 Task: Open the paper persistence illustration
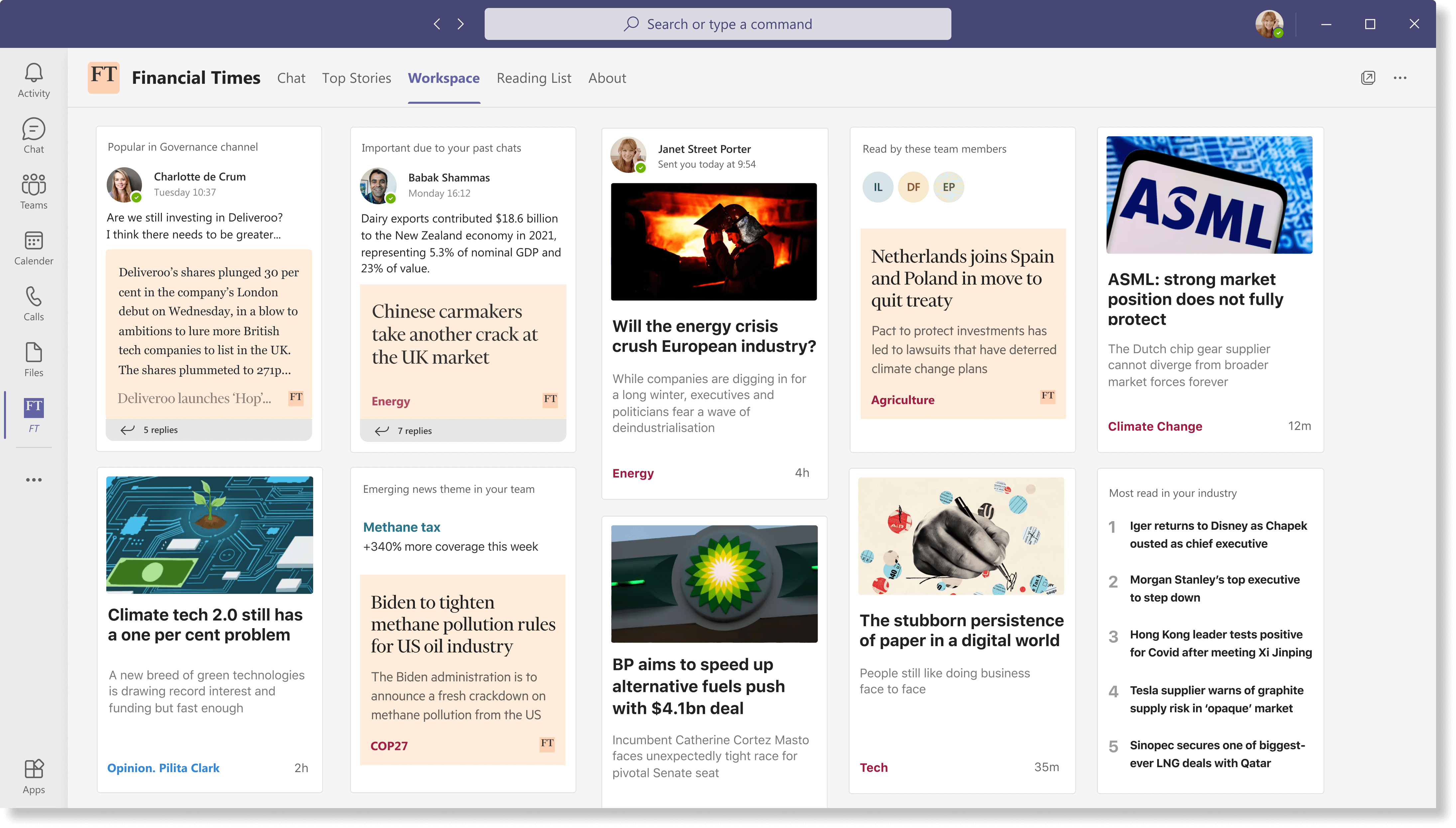tap(960, 536)
